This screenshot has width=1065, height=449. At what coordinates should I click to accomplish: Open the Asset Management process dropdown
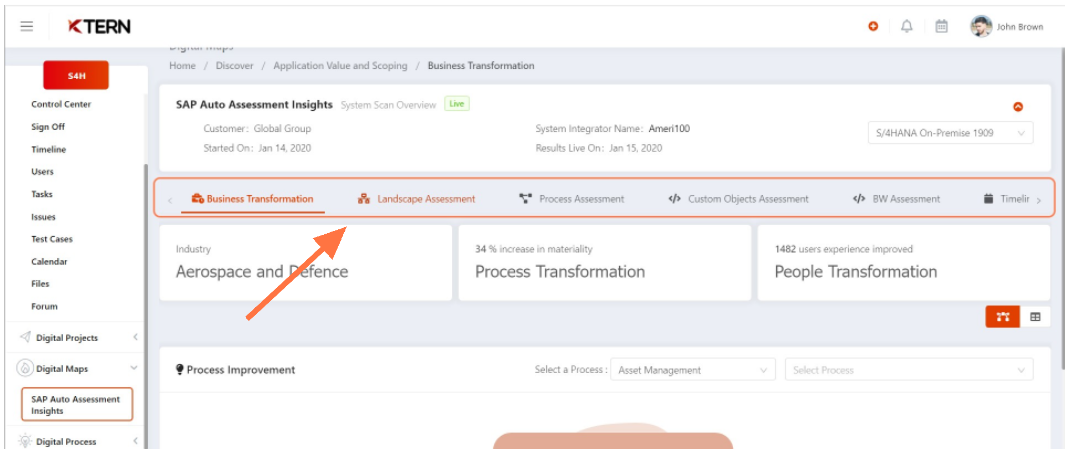[693, 370]
